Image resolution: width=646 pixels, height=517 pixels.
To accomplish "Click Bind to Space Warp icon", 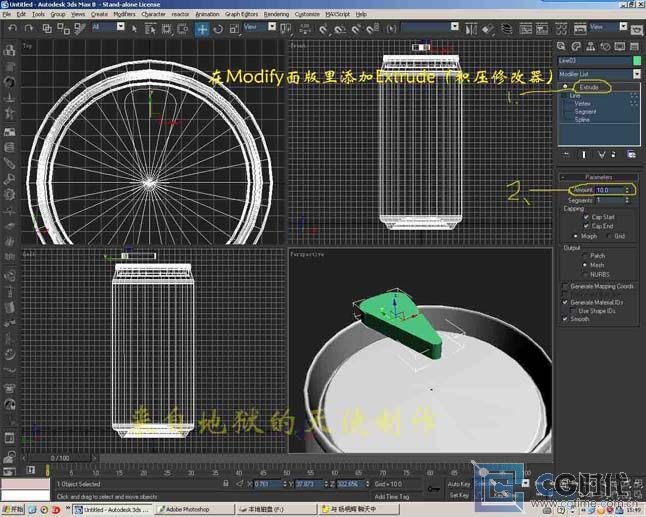I will (80, 28).
